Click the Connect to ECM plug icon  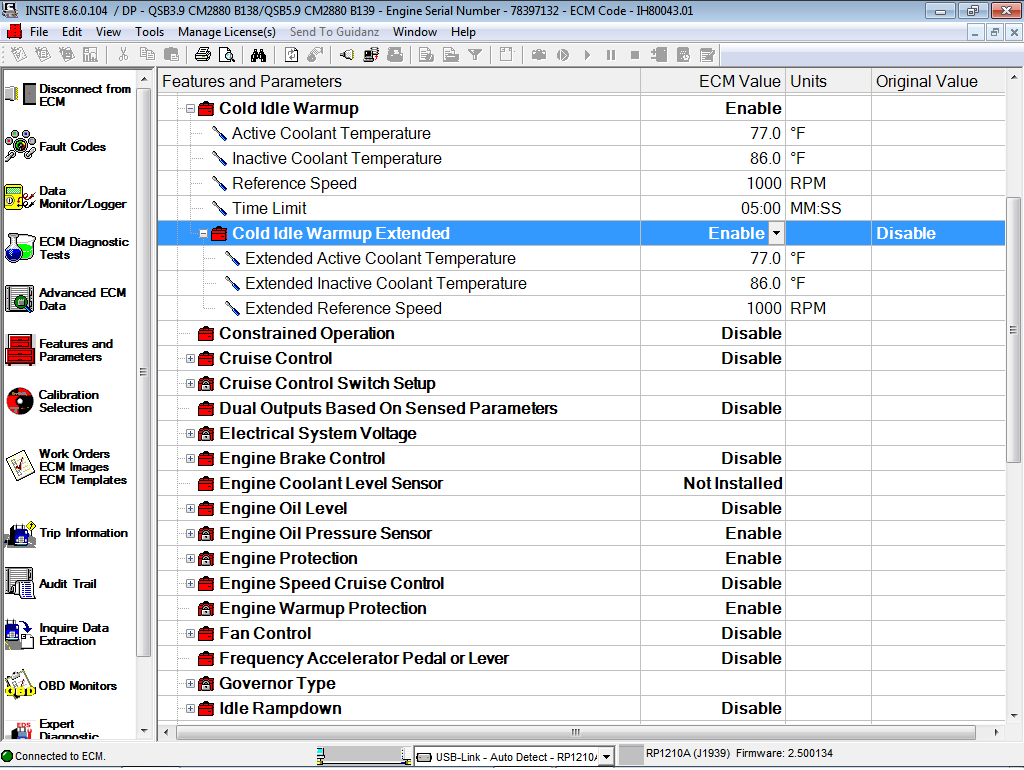tap(347, 55)
